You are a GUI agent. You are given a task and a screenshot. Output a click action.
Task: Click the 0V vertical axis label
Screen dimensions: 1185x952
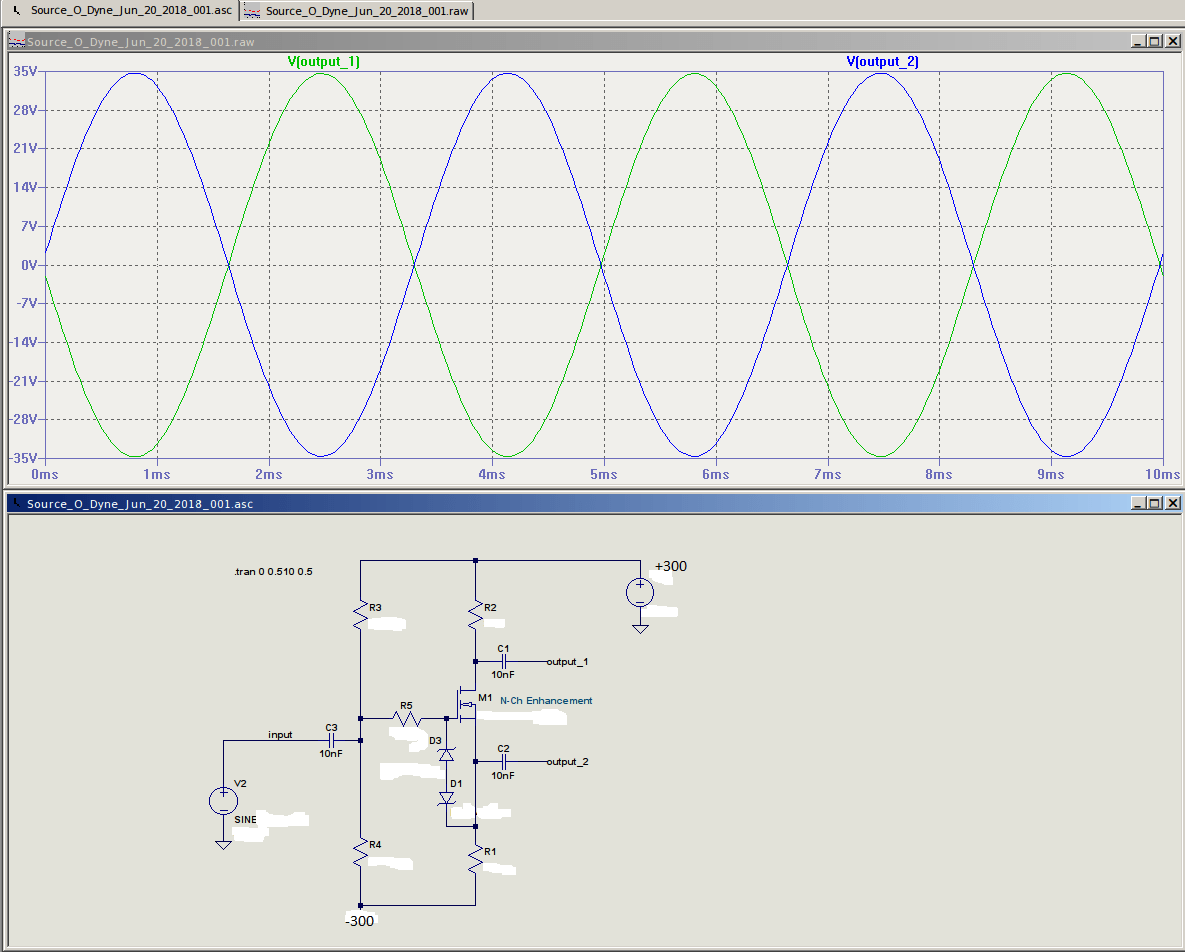click(x=29, y=265)
